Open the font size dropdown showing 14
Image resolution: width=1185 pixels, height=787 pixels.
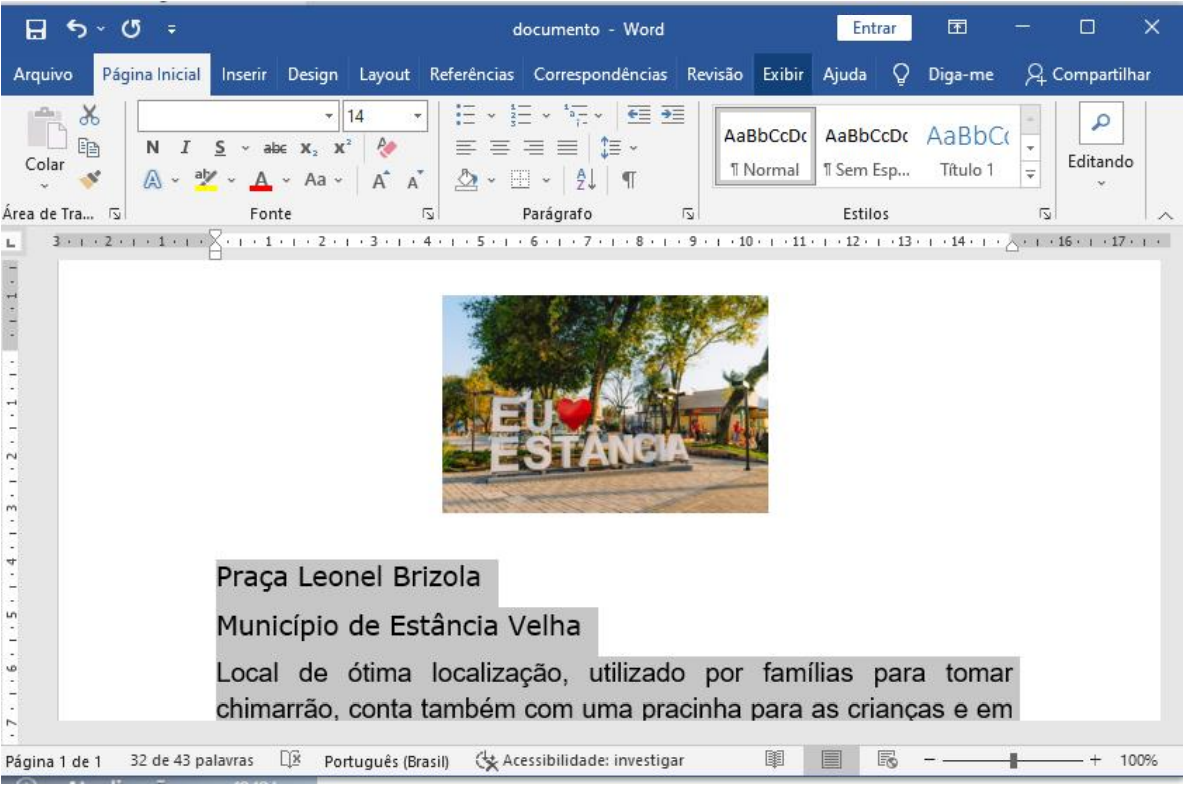pos(418,116)
